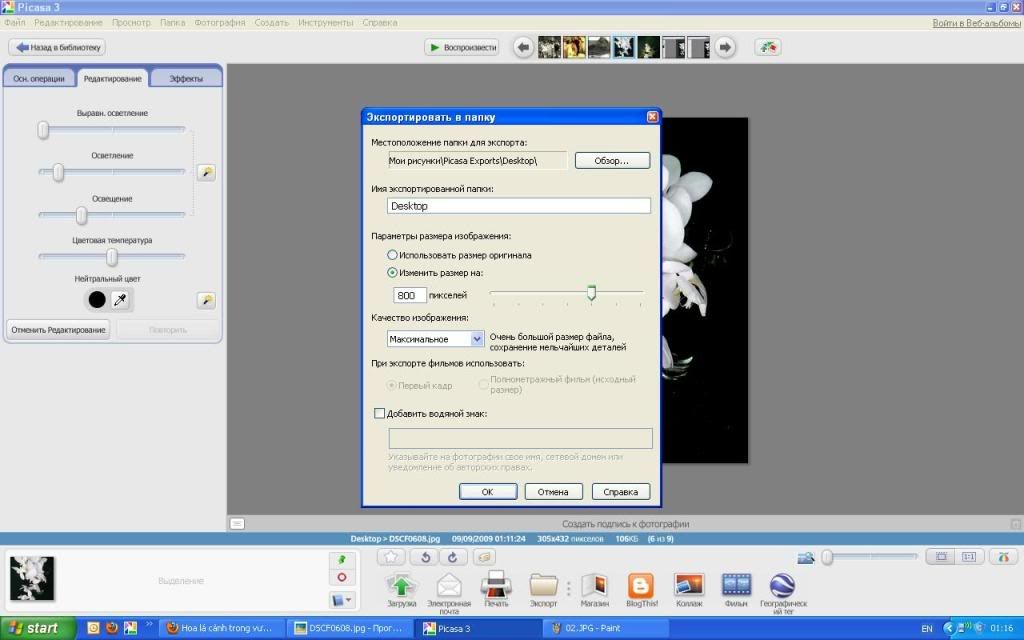This screenshot has width=1024, height=640.
Task: Select 'Изменить размер на' radio option
Action: tap(393, 272)
